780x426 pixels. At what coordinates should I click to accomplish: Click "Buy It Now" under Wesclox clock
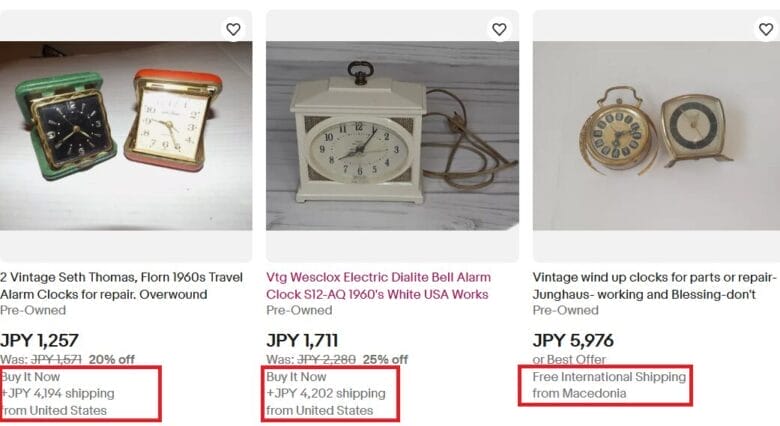pos(296,377)
